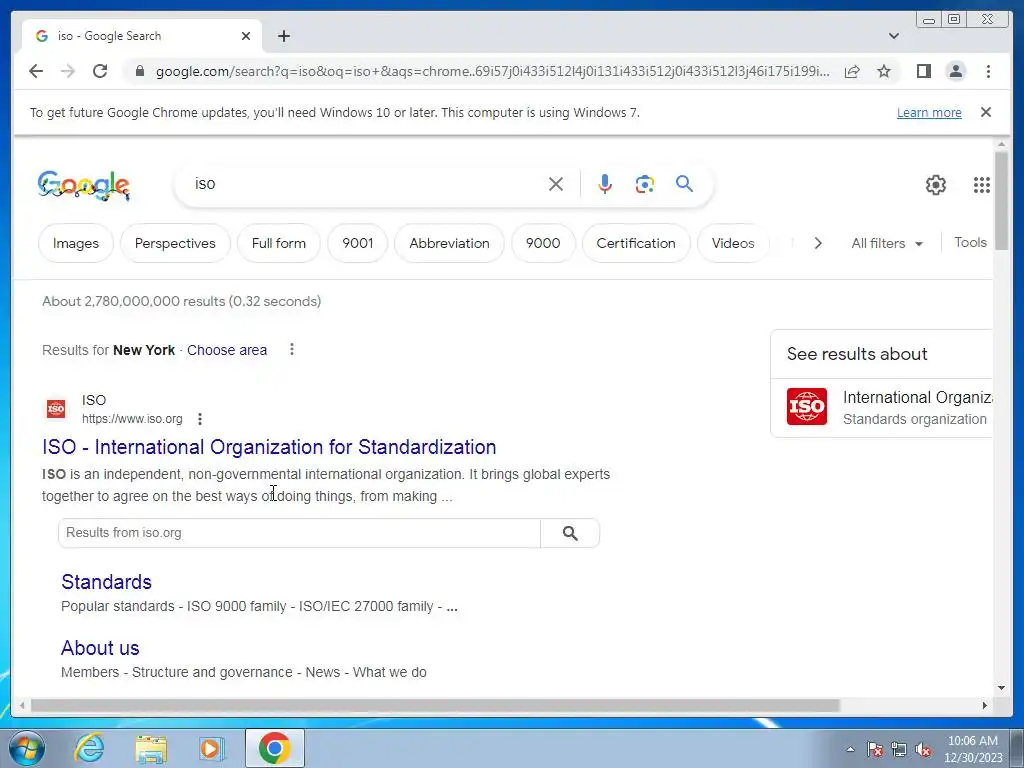Image resolution: width=1024 pixels, height=768 pixels.
Task: Open Chrome's three-dot menu
Action: point(988,71)
